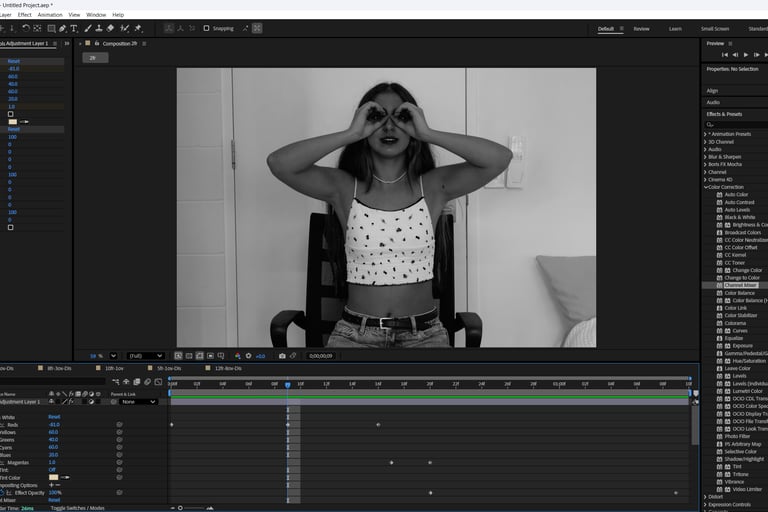Open the (Full) resolution dropdown
The height and width of the screenshot is (512, 768).
[x=145, y=356]
